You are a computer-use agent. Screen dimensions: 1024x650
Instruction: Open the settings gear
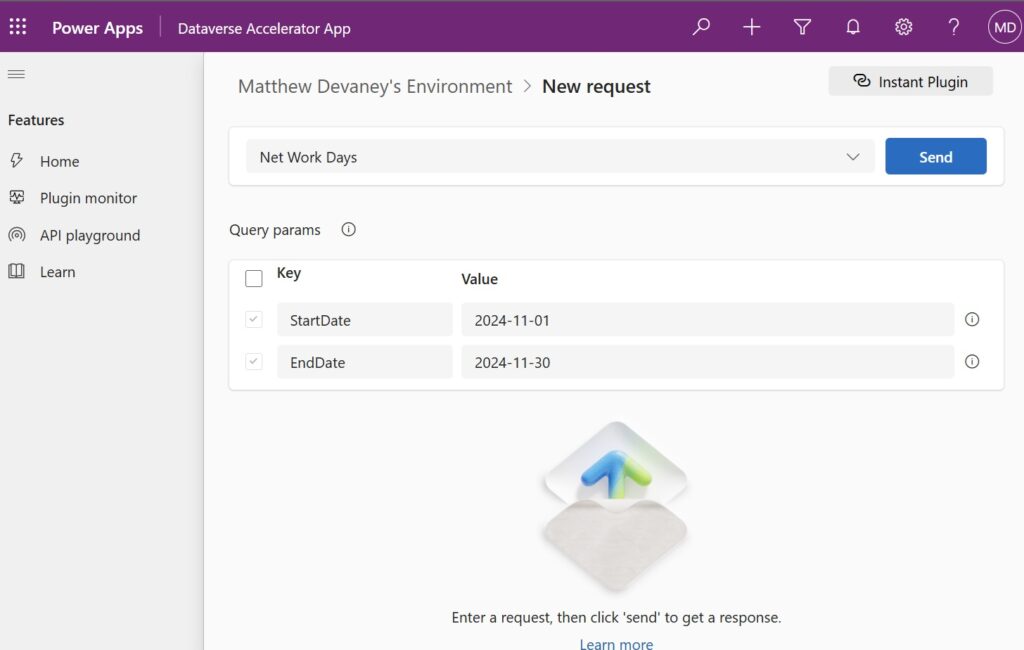(903, 27)
